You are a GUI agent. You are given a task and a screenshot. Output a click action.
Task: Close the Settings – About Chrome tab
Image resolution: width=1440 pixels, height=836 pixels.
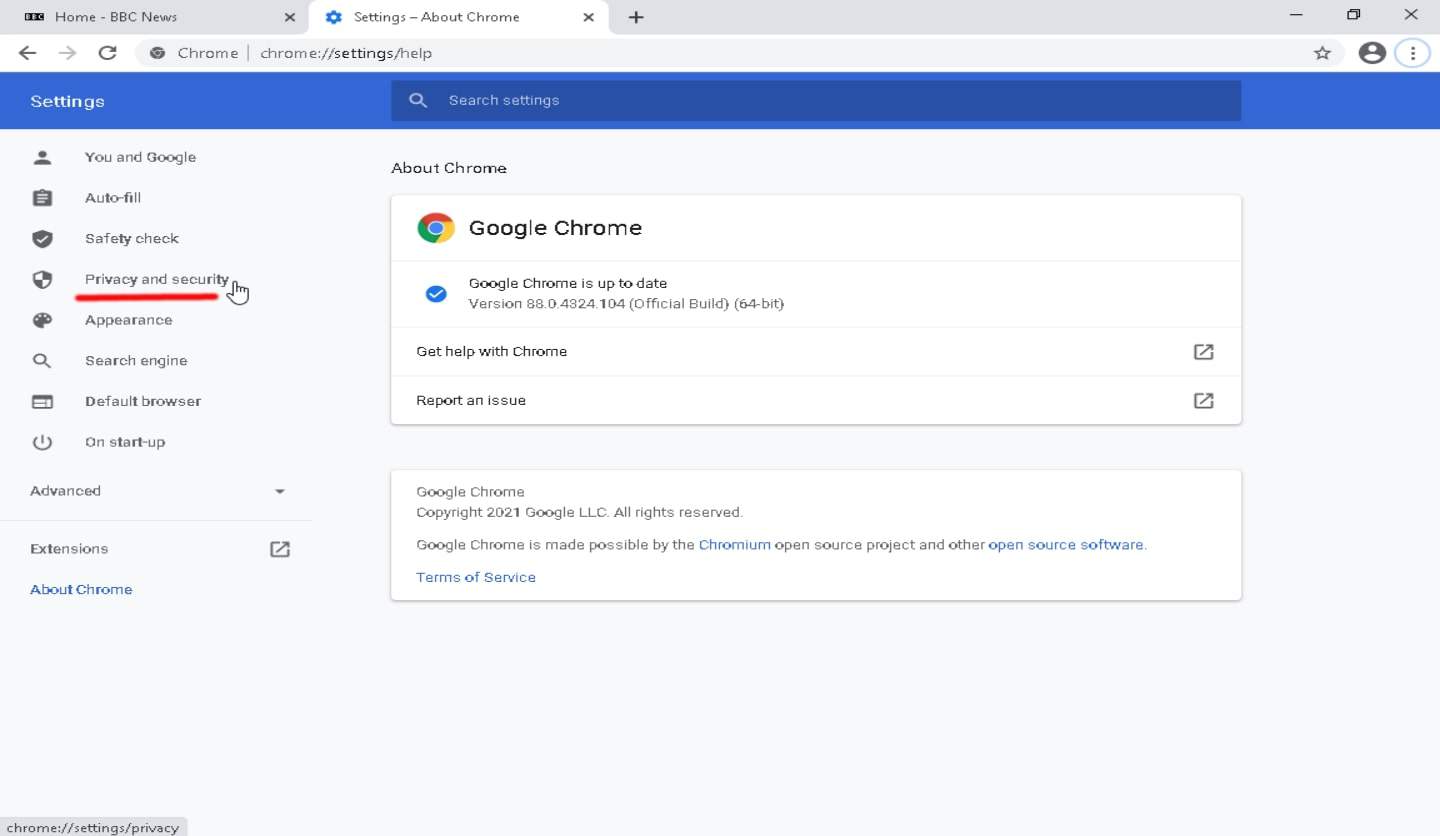[x=588, y=17]
